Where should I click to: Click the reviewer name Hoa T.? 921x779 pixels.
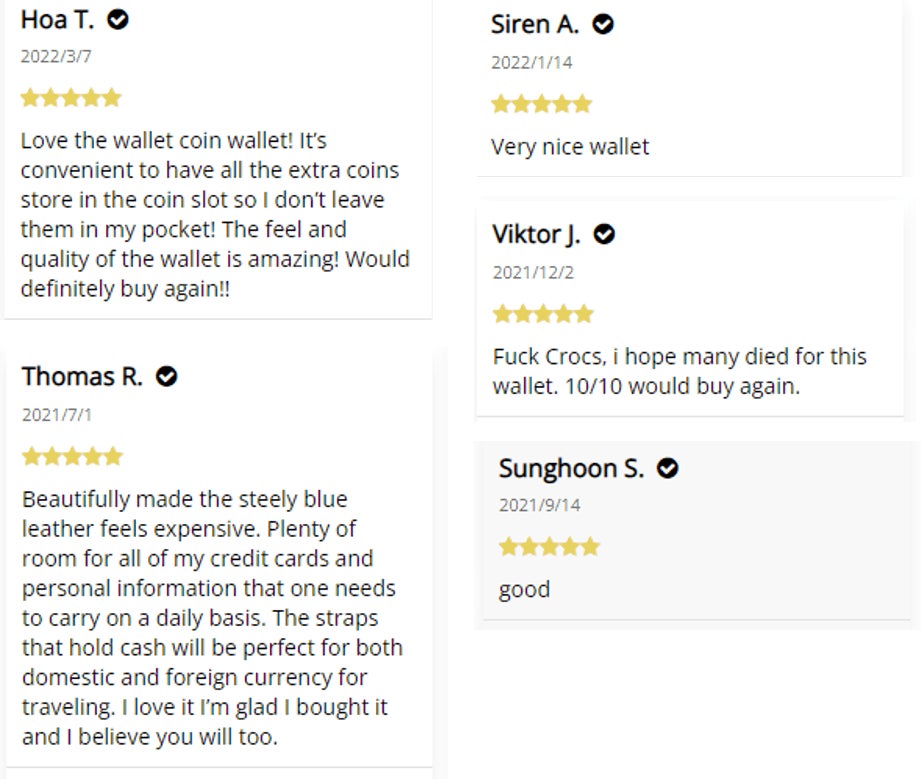[57, 19]
